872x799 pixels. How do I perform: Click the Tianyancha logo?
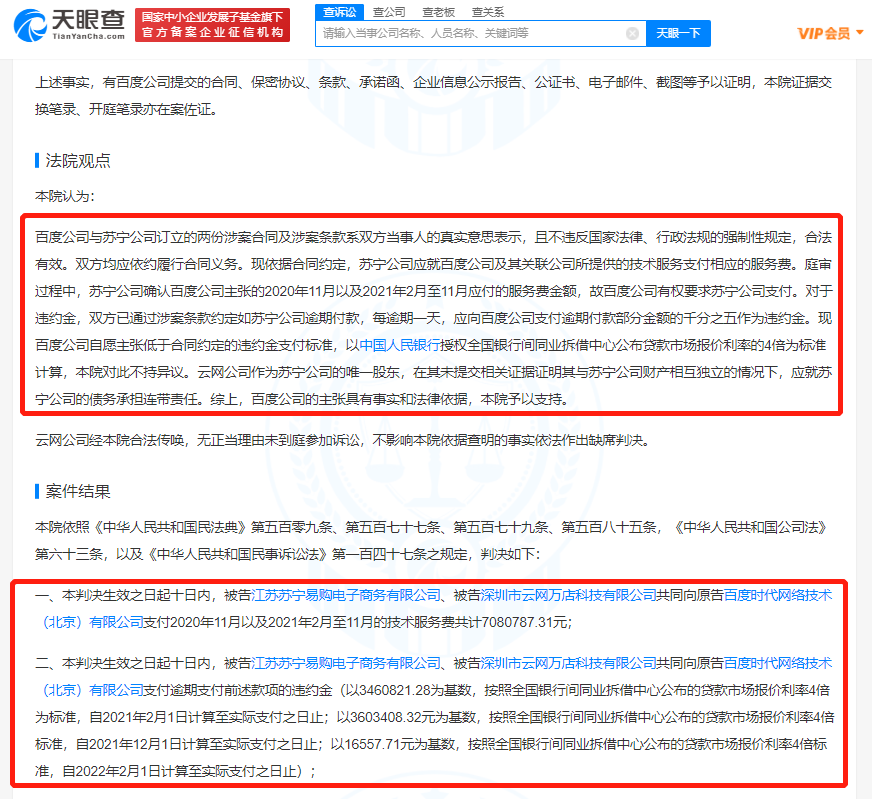pyautogui.click(x=67, y=24)
